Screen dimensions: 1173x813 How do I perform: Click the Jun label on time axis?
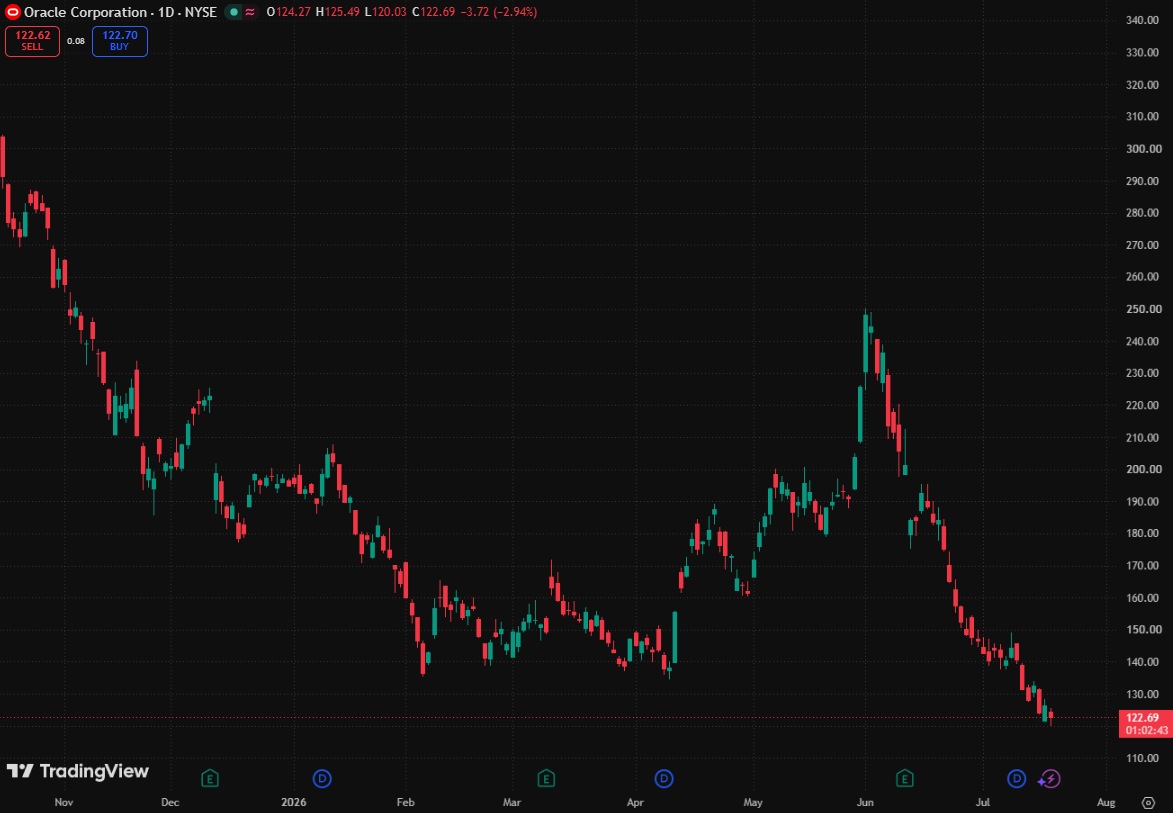tap(865, 803)
